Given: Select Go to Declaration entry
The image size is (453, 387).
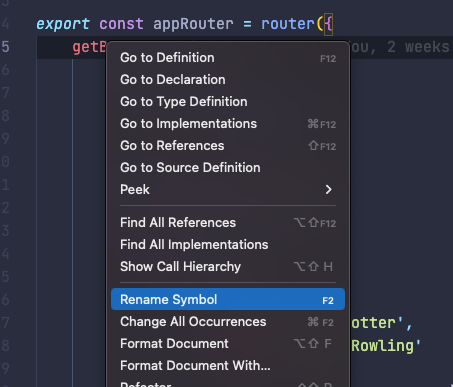Looking at the screenshot, I should click(x=228, y=80).
